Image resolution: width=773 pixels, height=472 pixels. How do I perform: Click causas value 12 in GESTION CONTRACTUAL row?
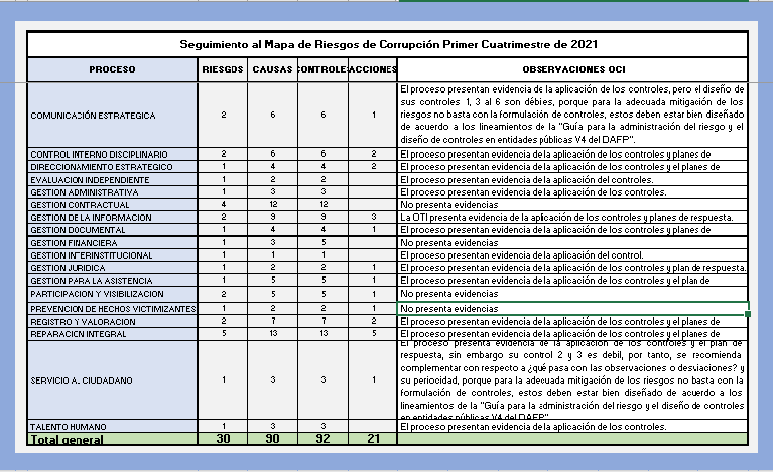coord(273,204)
